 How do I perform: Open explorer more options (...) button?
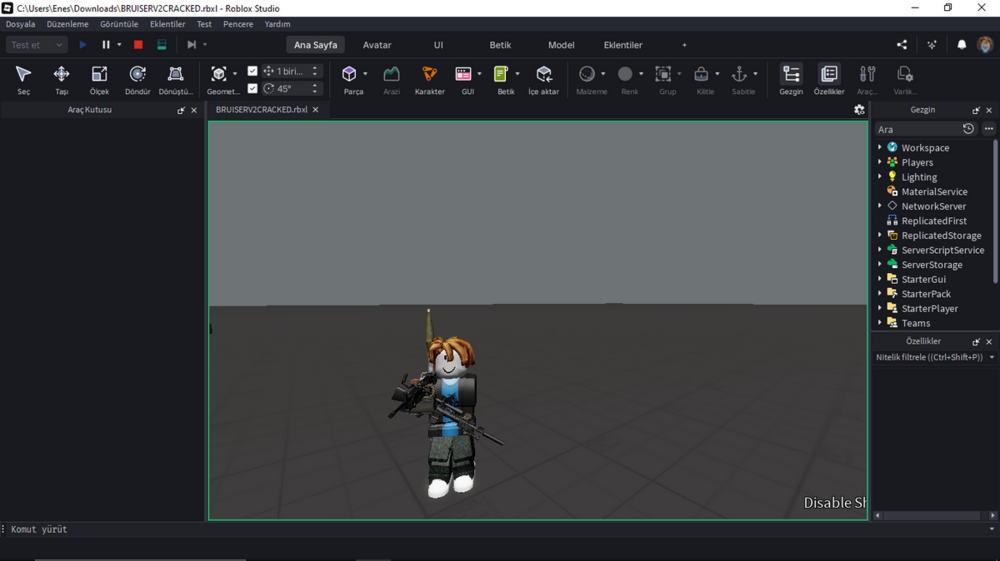989,129
